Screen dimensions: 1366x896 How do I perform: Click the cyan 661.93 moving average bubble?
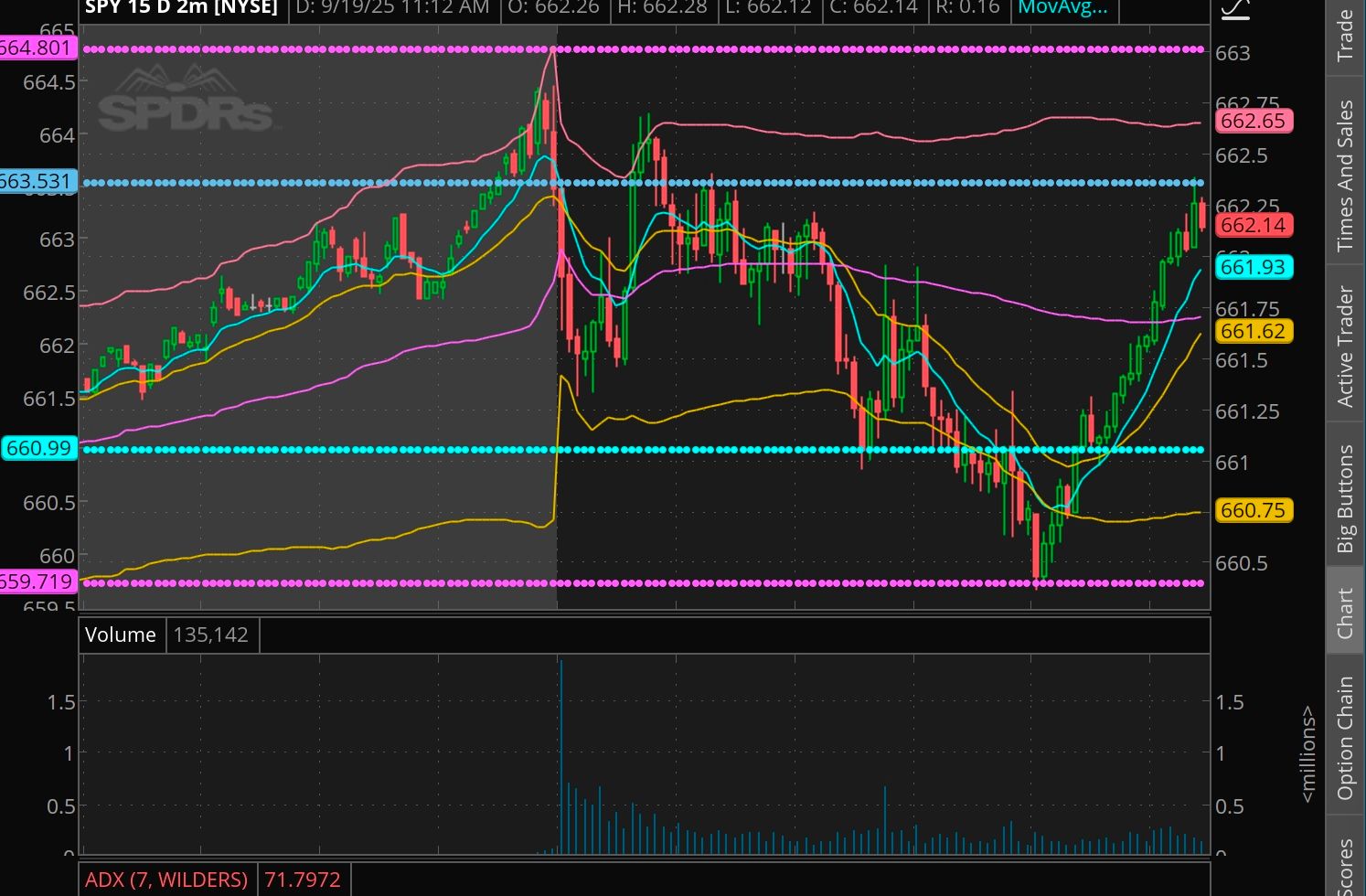click(x=1253, y=267)
